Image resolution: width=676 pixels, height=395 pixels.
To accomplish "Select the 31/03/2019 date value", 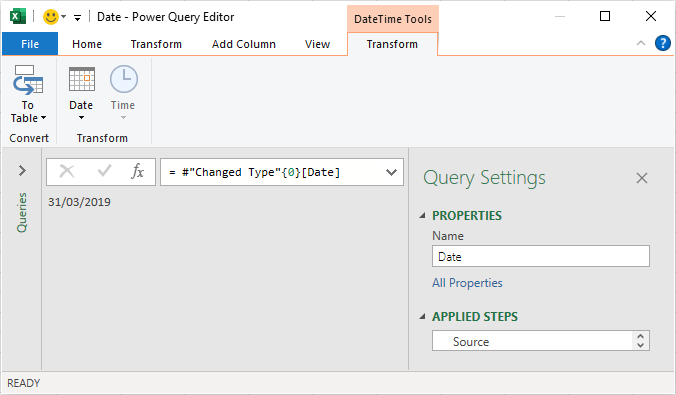I will pyautogui.click(x=79, y=202).
